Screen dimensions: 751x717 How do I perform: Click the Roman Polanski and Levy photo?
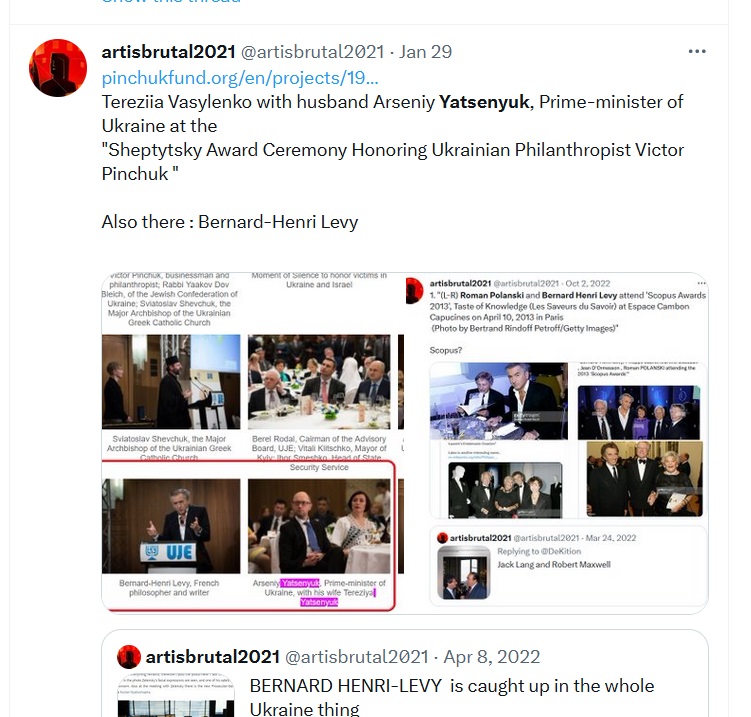[499, 401]
